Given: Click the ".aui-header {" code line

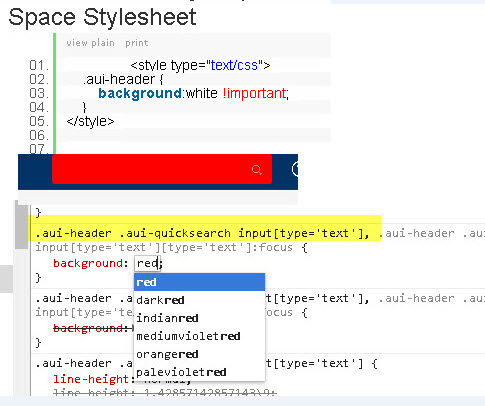Looking at the screenshot, I should coord(123,79).
